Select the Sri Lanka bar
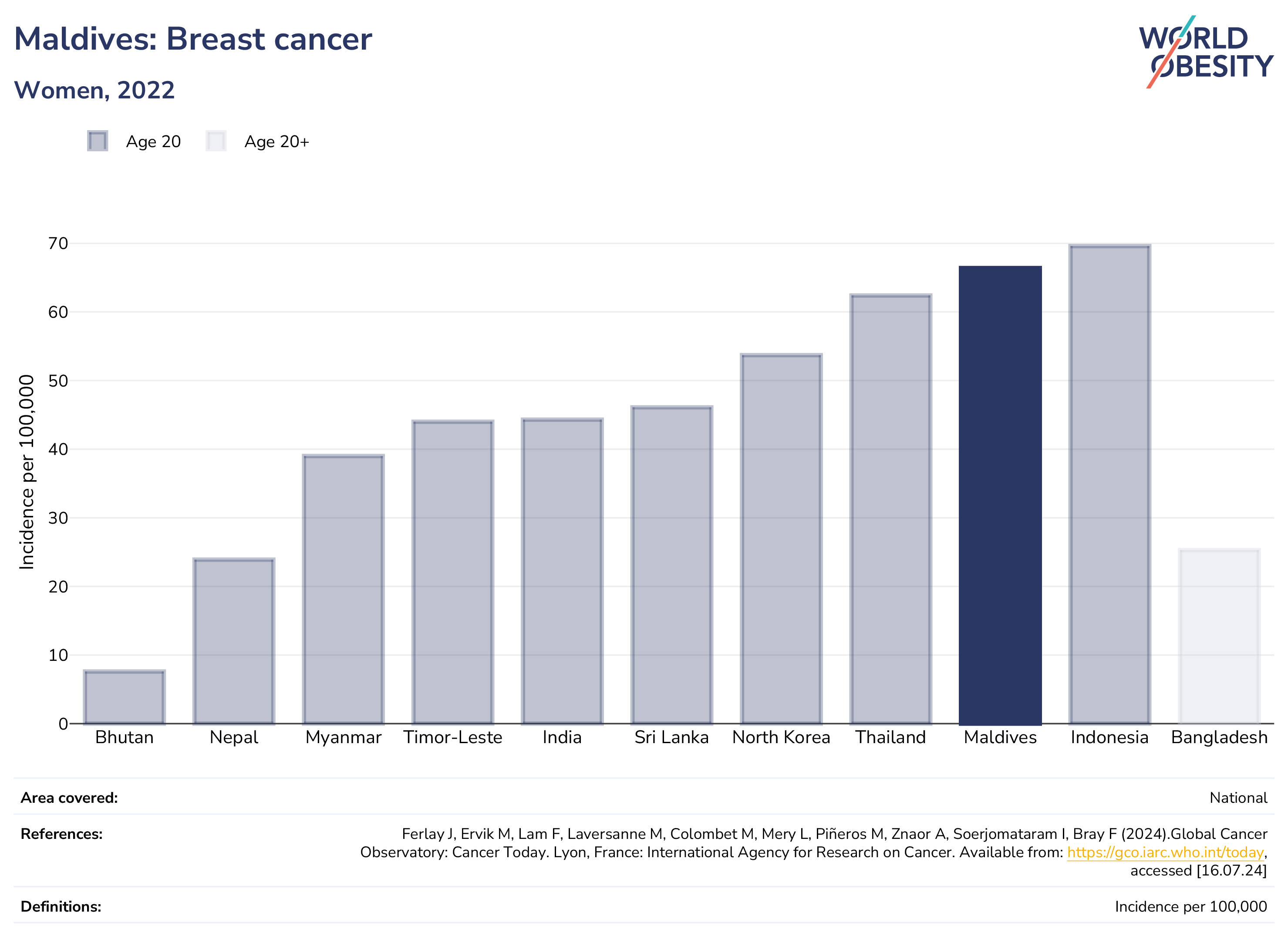This screenshot has width=1288, height=946. click(x=672, y=565)
